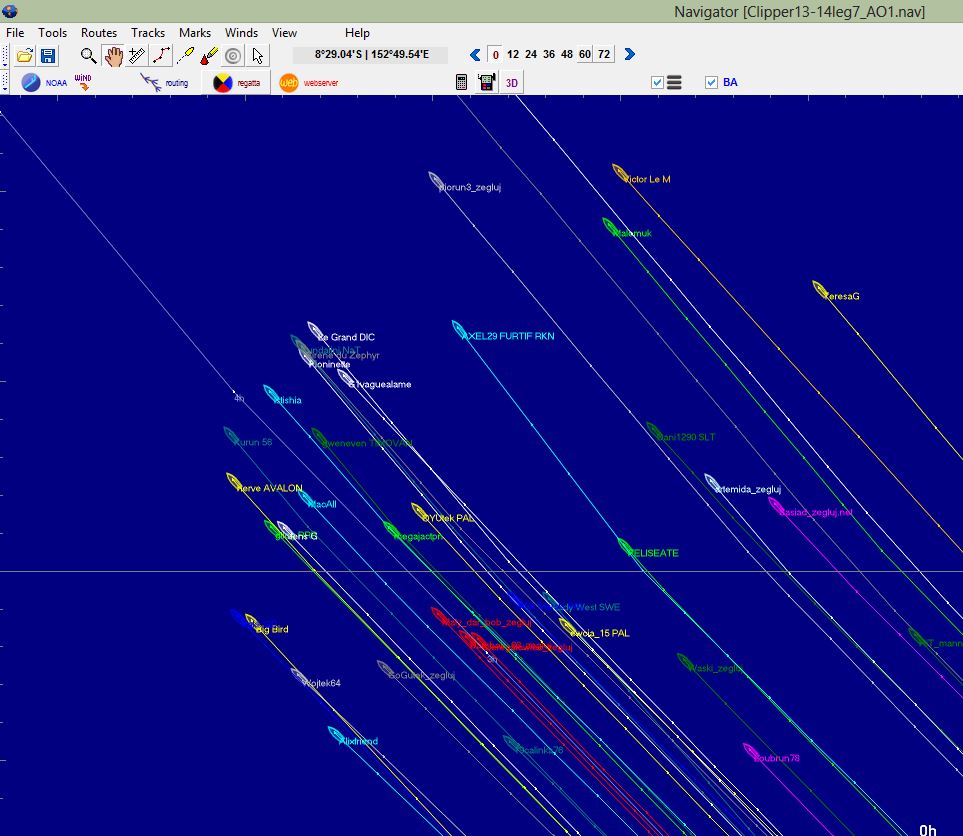Set forecast time to 72 hours
The width and height of the screenshot is (963, 836).
tap(604, 55)
